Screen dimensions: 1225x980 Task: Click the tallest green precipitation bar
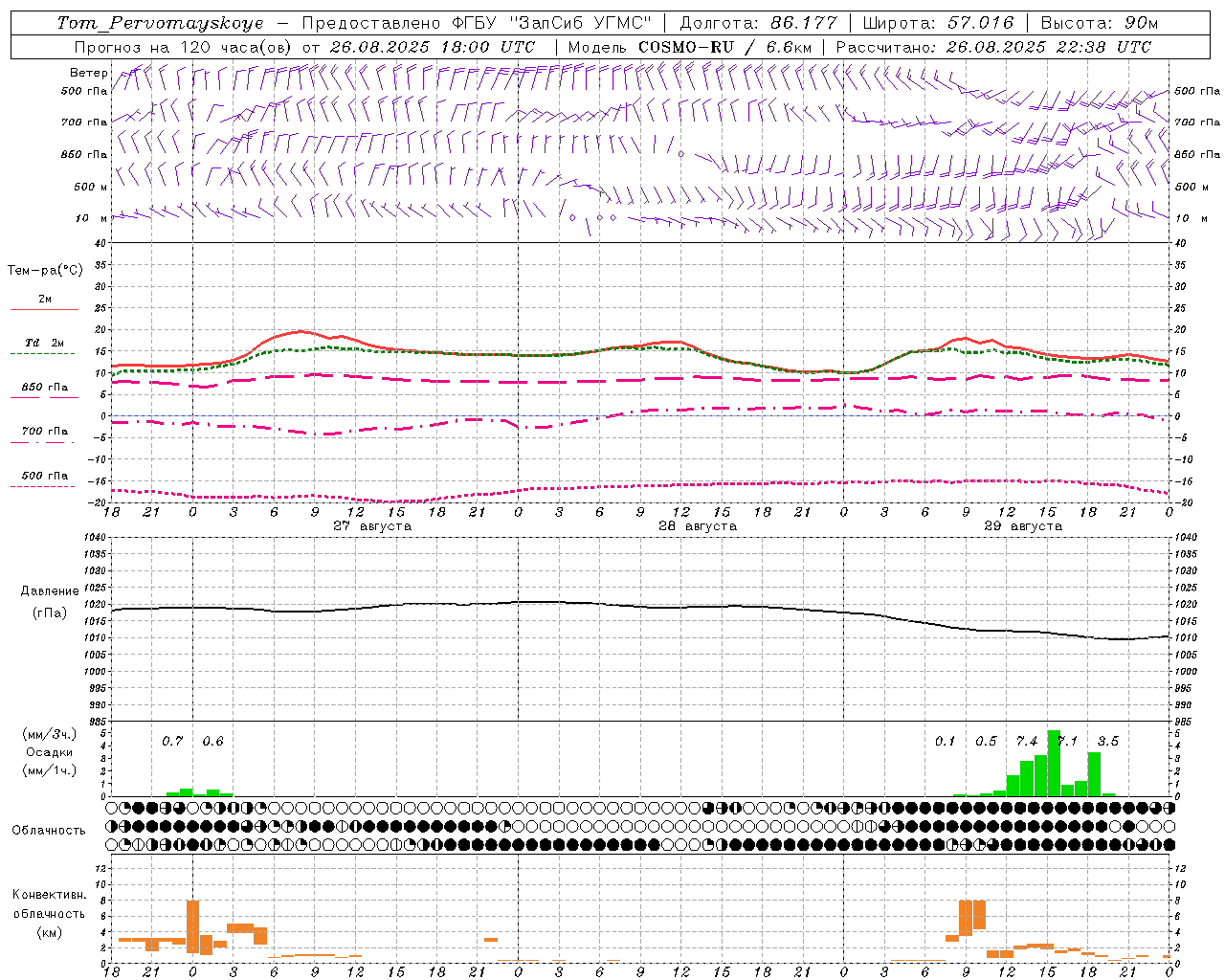(1054, 763)
